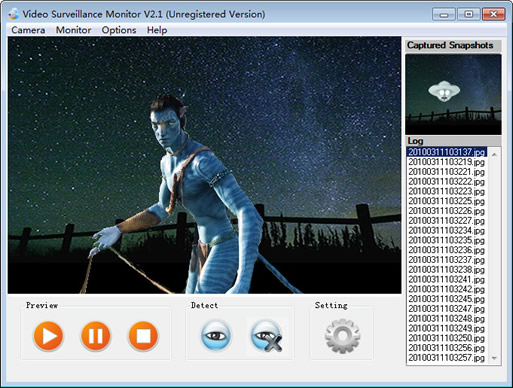Select log entry 20100311103257.jpg
Image resolution: width=513 pixels, height=388 pixels.
[447, 358]
